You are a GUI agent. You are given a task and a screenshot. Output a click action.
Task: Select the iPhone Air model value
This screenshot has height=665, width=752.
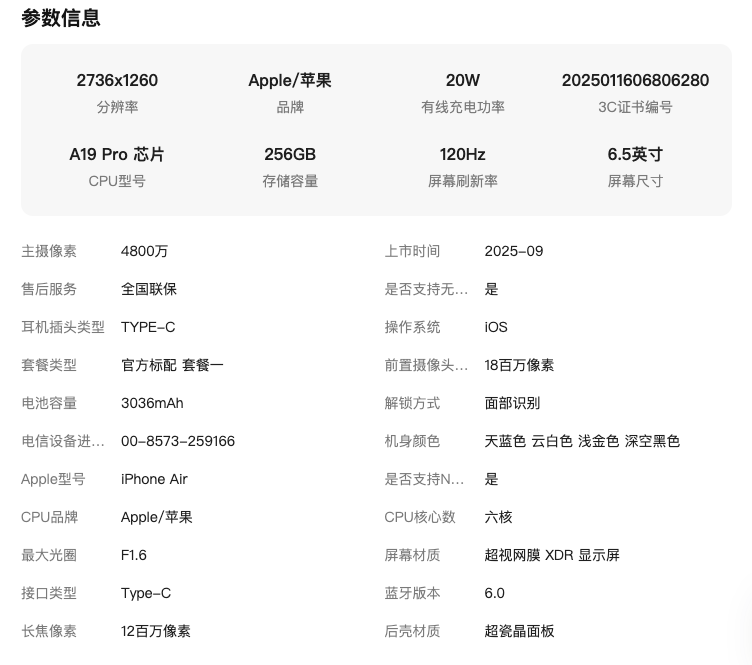154,479
